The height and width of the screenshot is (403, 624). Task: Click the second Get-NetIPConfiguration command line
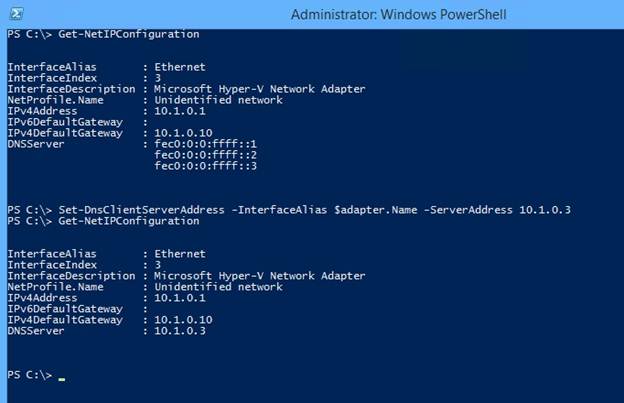[x=103, y=221]
